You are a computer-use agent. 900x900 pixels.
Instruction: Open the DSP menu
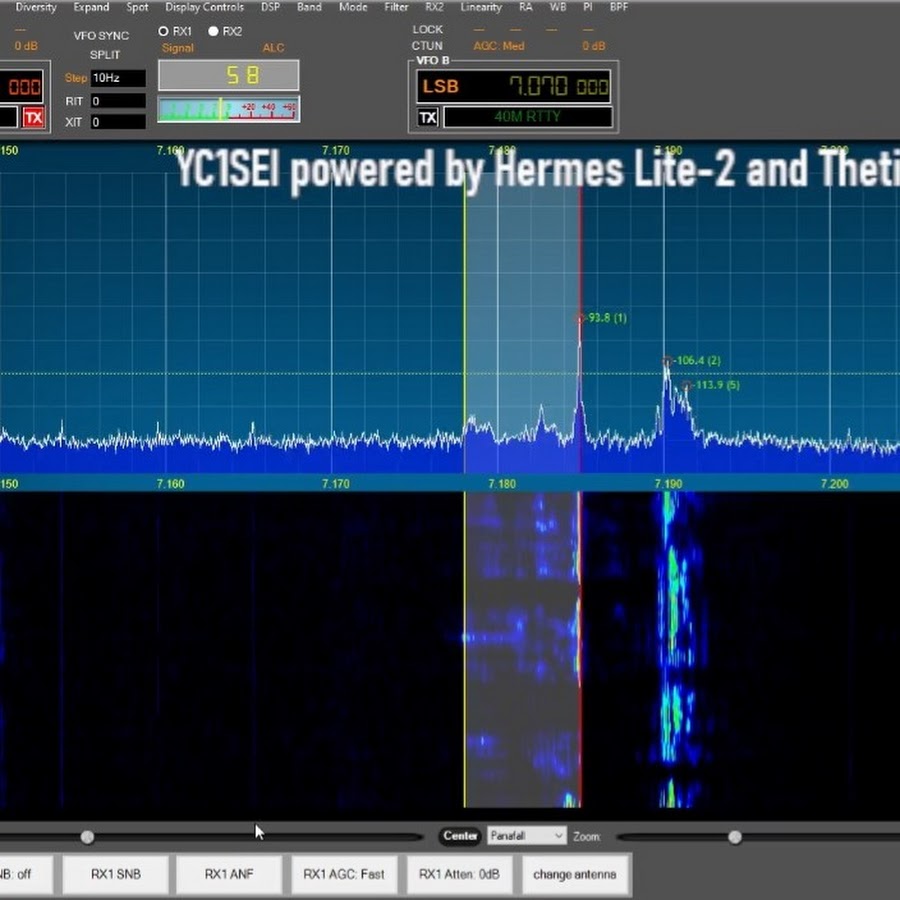pos(270,7)
